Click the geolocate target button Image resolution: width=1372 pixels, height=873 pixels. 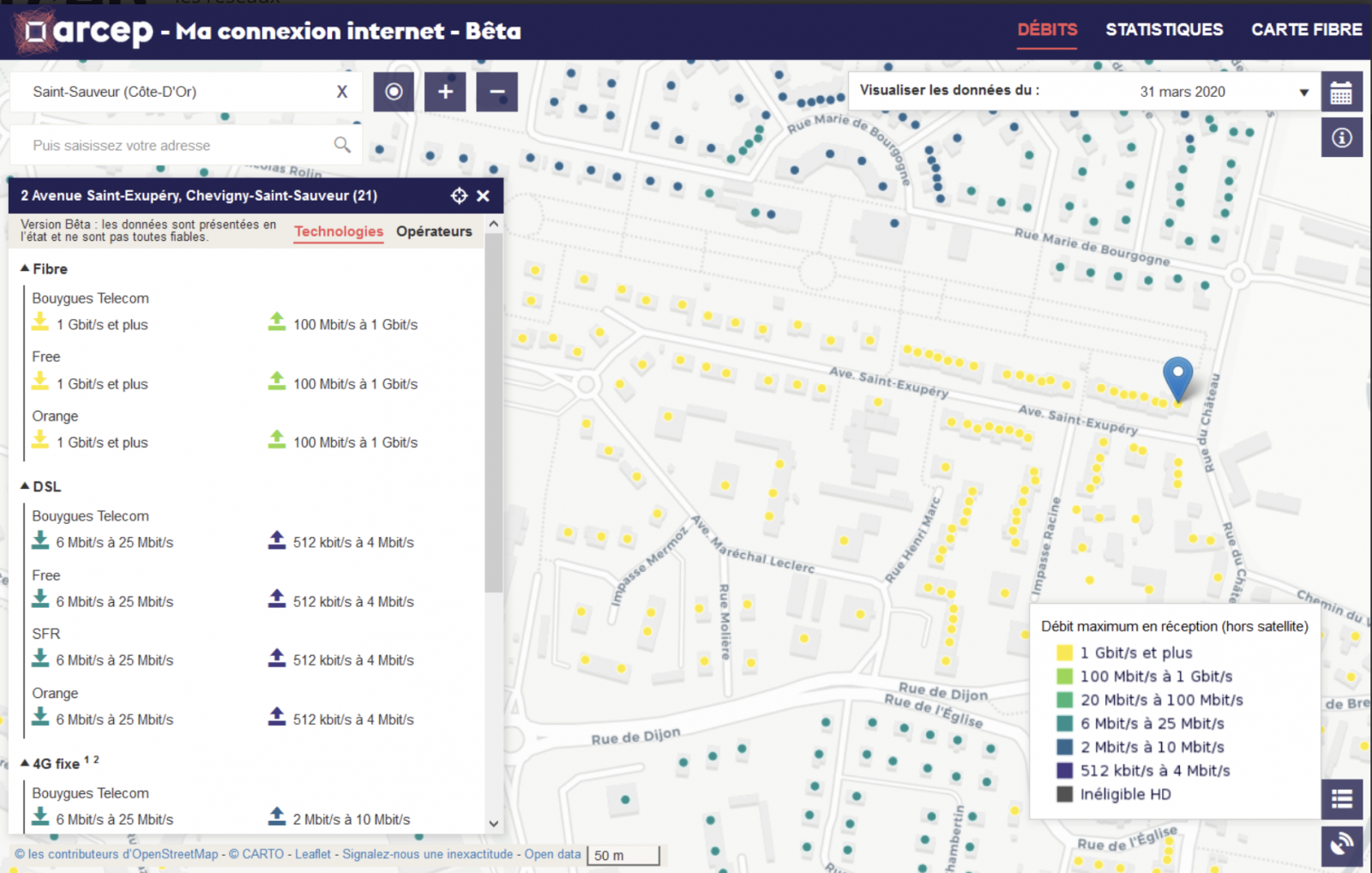tap(394, 92)
